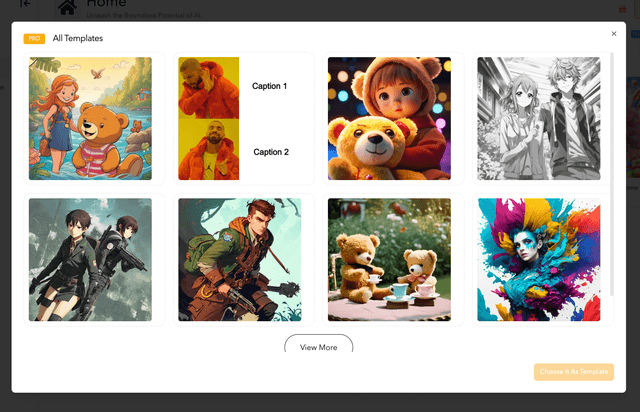
Task: Click the templates list vertical scrollbar
Action: [611, 174]
